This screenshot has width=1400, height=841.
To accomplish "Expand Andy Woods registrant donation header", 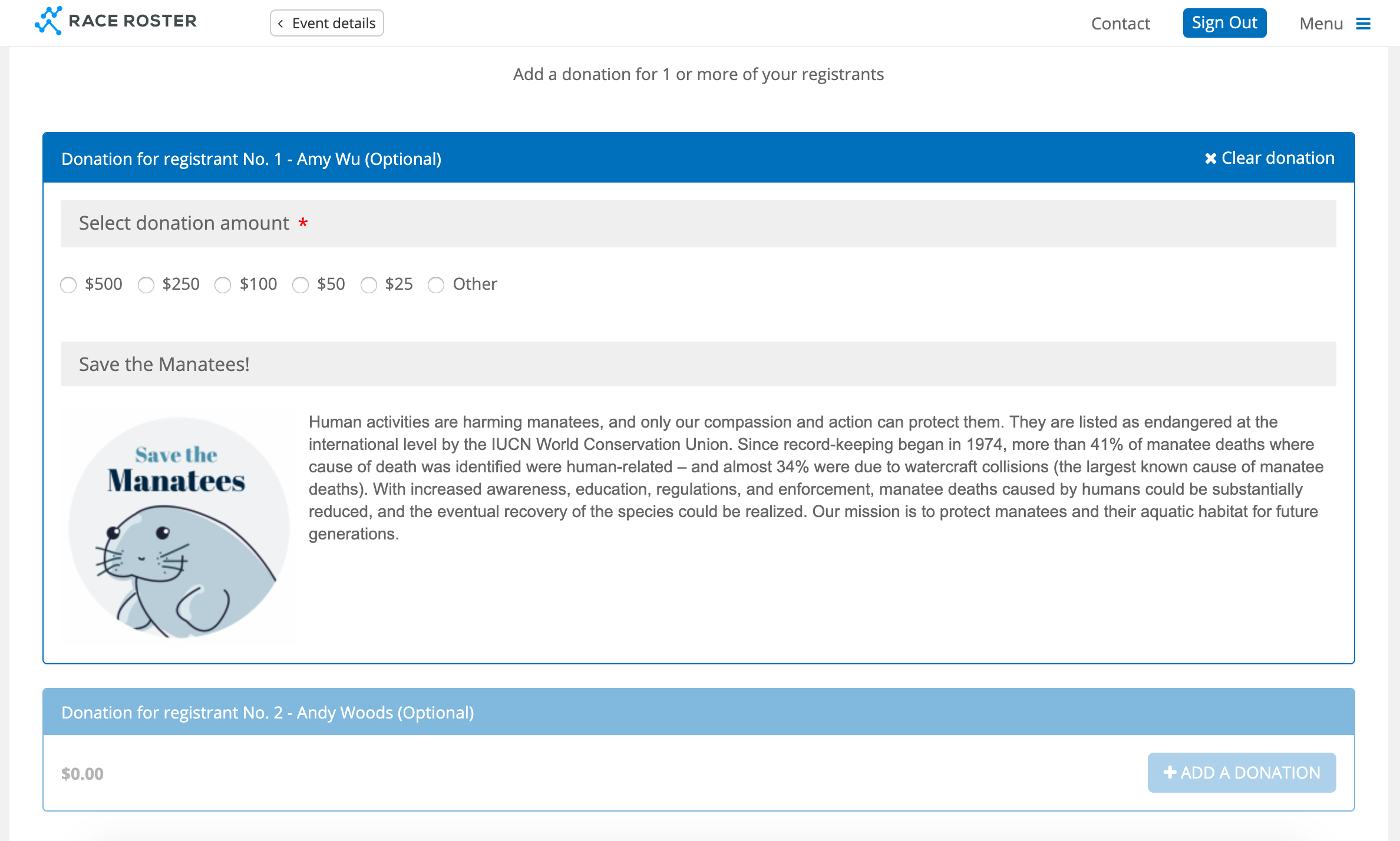I will (268, 713).
